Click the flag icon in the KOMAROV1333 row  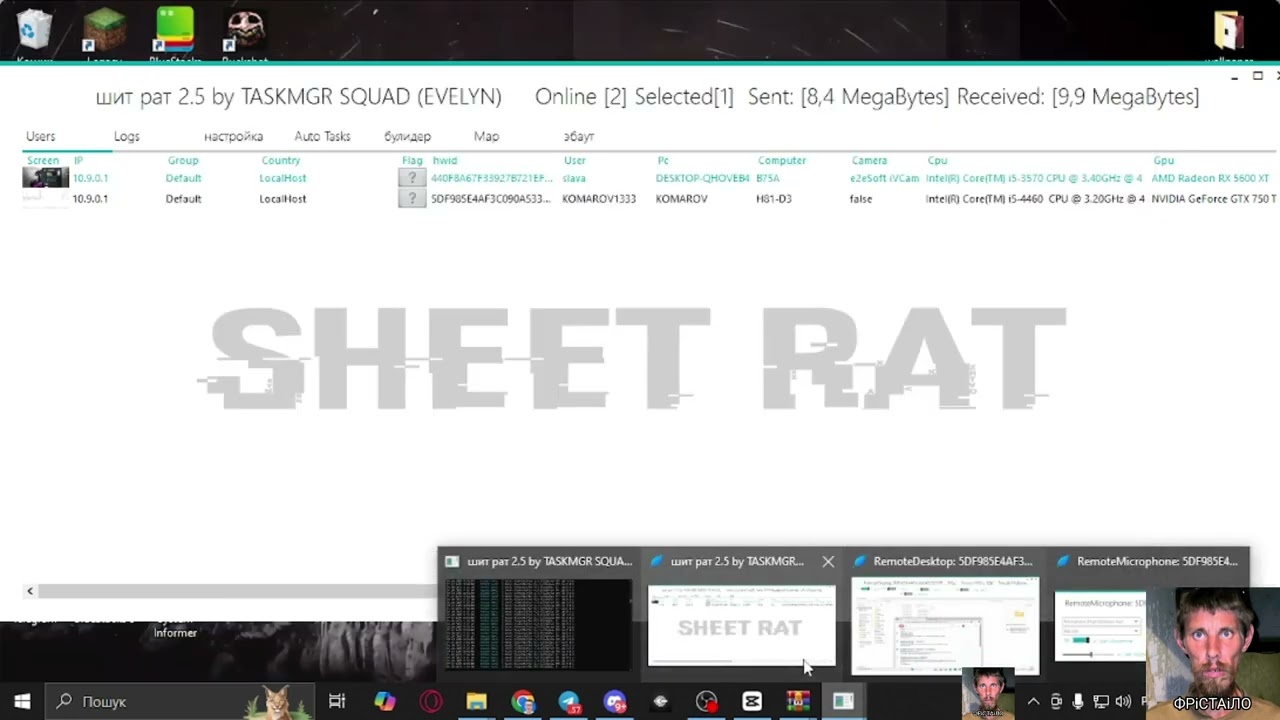(x=412, y=199)
